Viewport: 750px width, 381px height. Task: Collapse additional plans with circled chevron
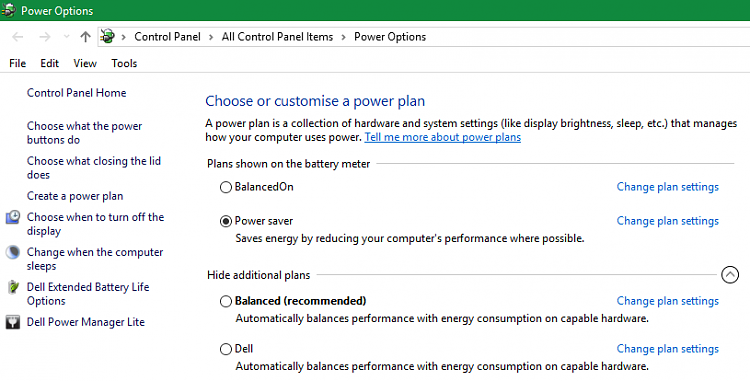click(730, 275)
